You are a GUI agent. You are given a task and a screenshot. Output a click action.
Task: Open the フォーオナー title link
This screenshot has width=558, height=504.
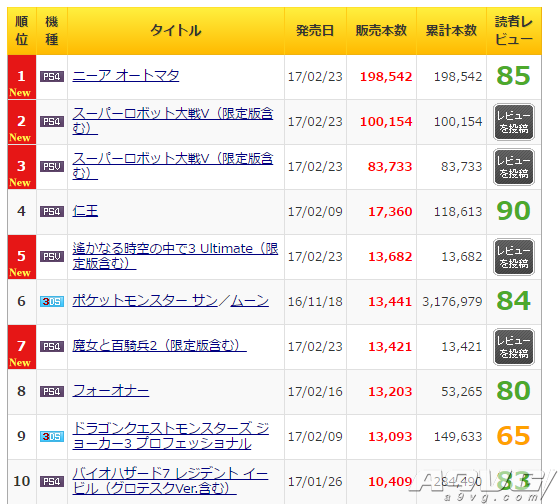pyautogui.click(x=111, y=391)
